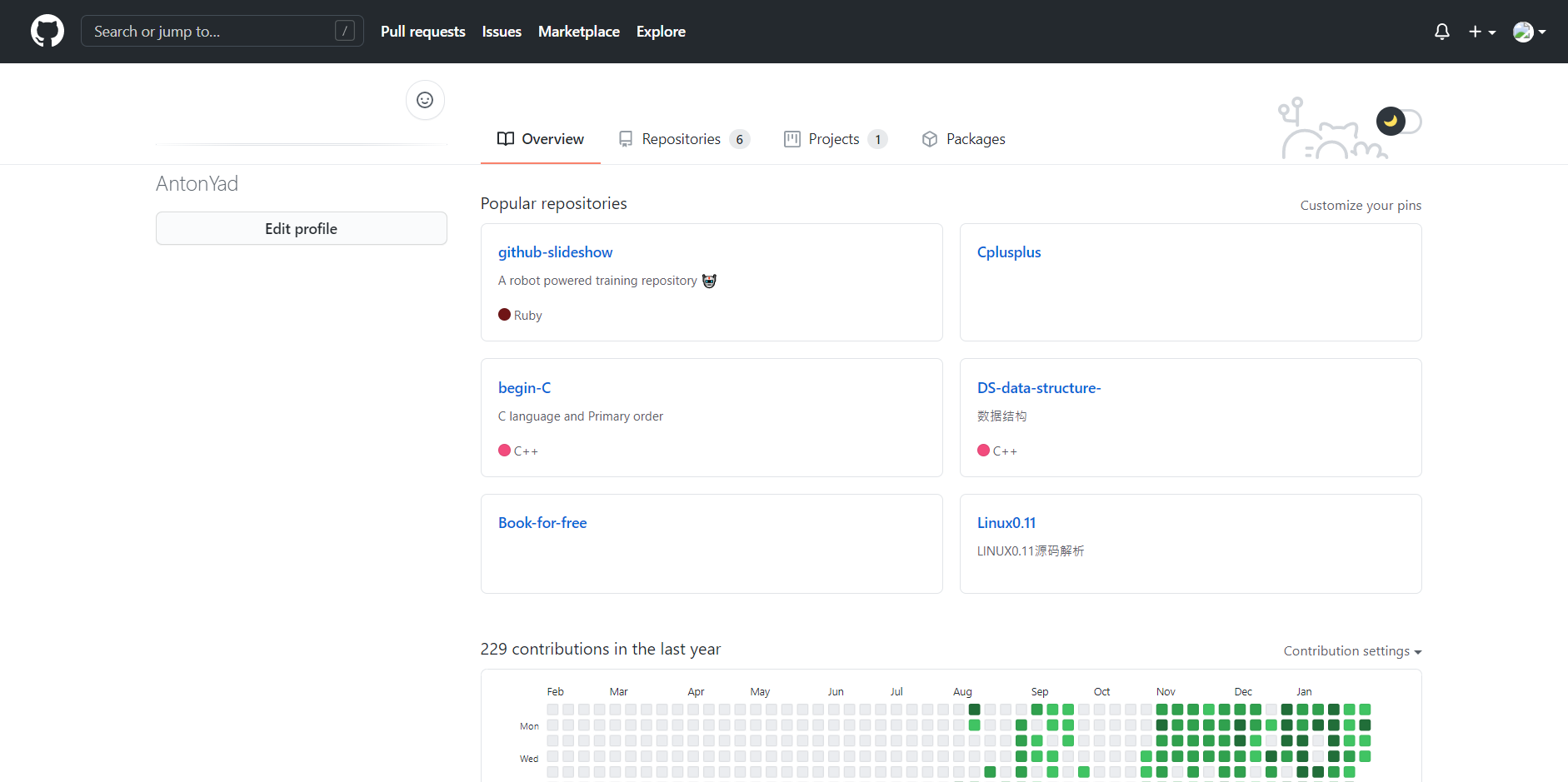
Task: Open the begin-C repository
Action: (524, 388)
